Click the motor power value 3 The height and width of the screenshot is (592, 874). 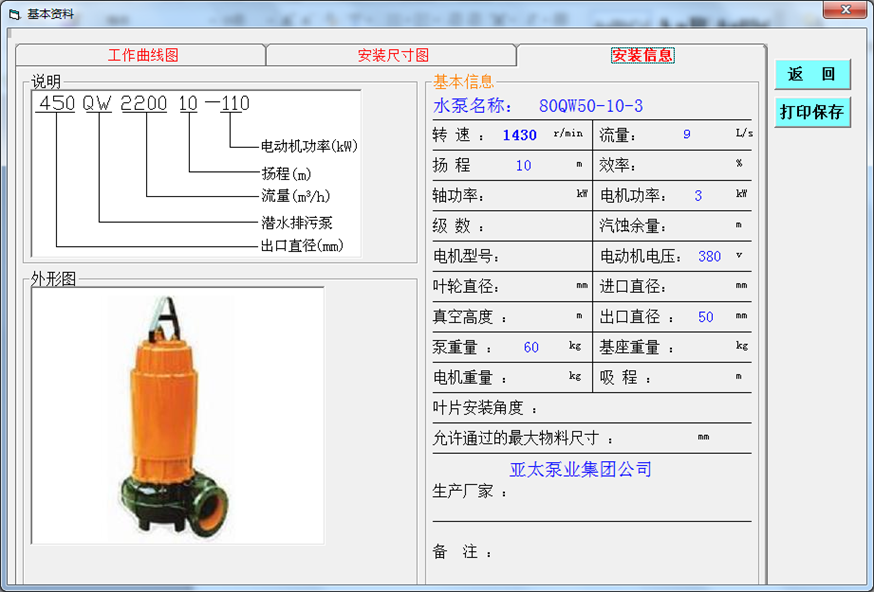coord(698,196)
